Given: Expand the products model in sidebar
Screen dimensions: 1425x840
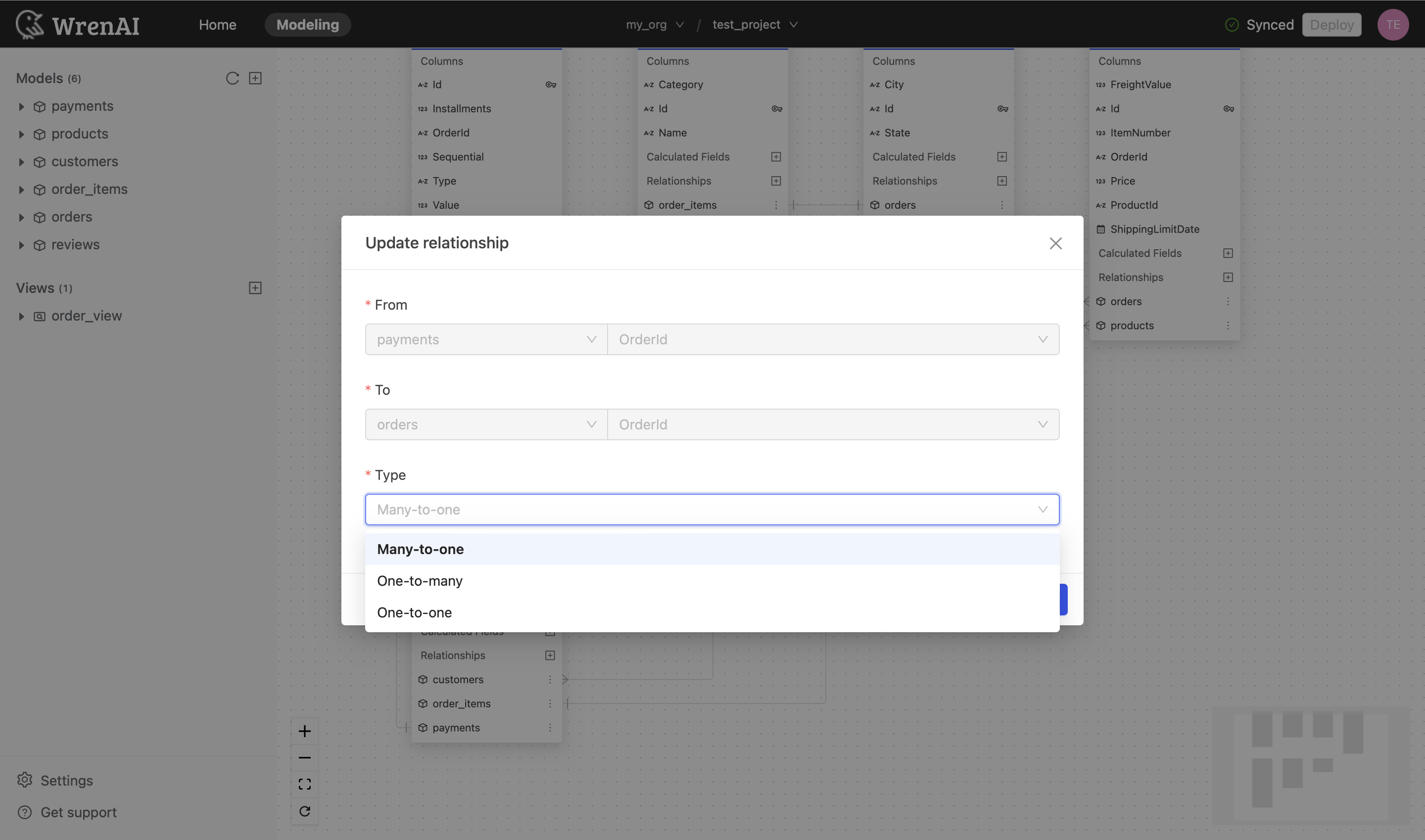Looking at the screenshot, I should tap(21, 134).
